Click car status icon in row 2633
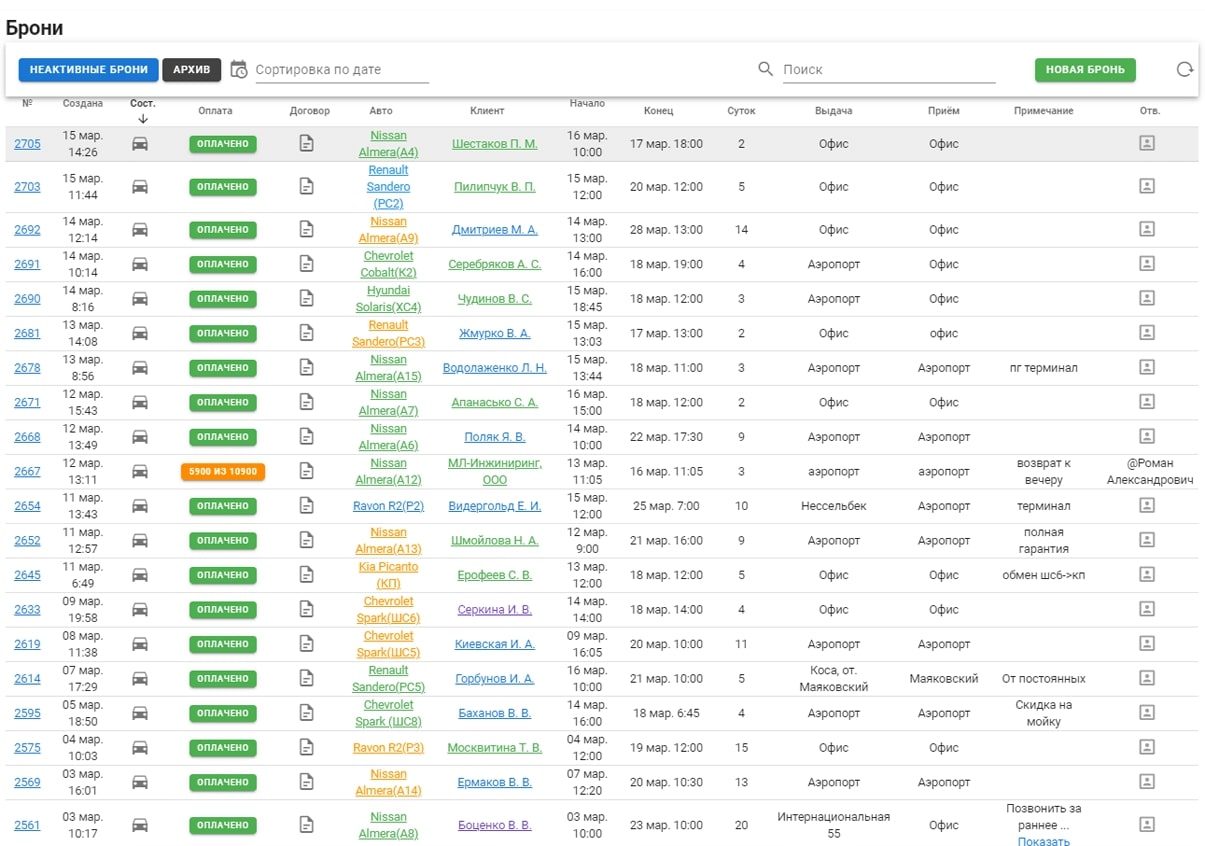Viewport: 1205px width, 846px height. [140, 609]
